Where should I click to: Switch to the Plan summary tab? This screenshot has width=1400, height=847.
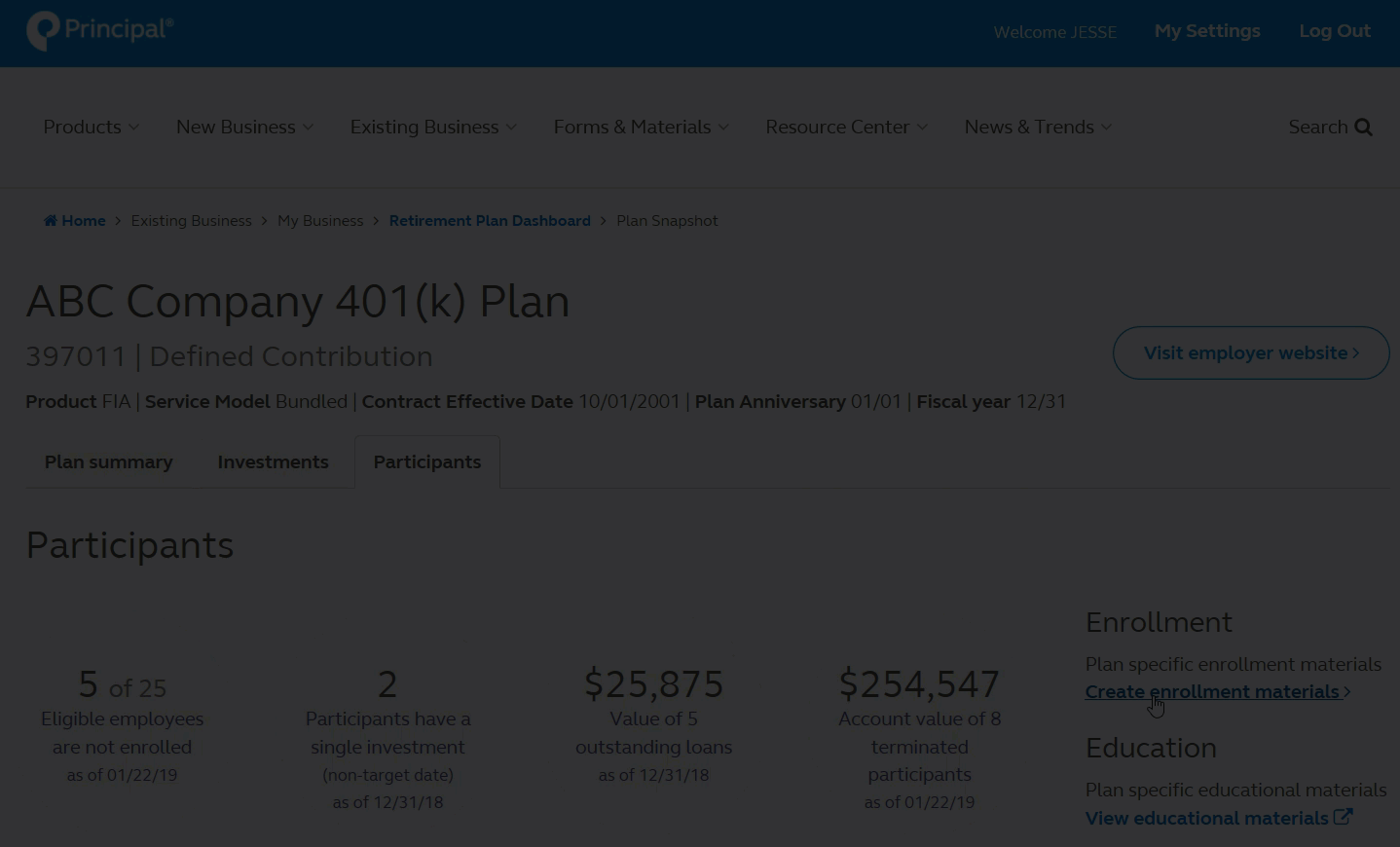(x=109, y=462)
